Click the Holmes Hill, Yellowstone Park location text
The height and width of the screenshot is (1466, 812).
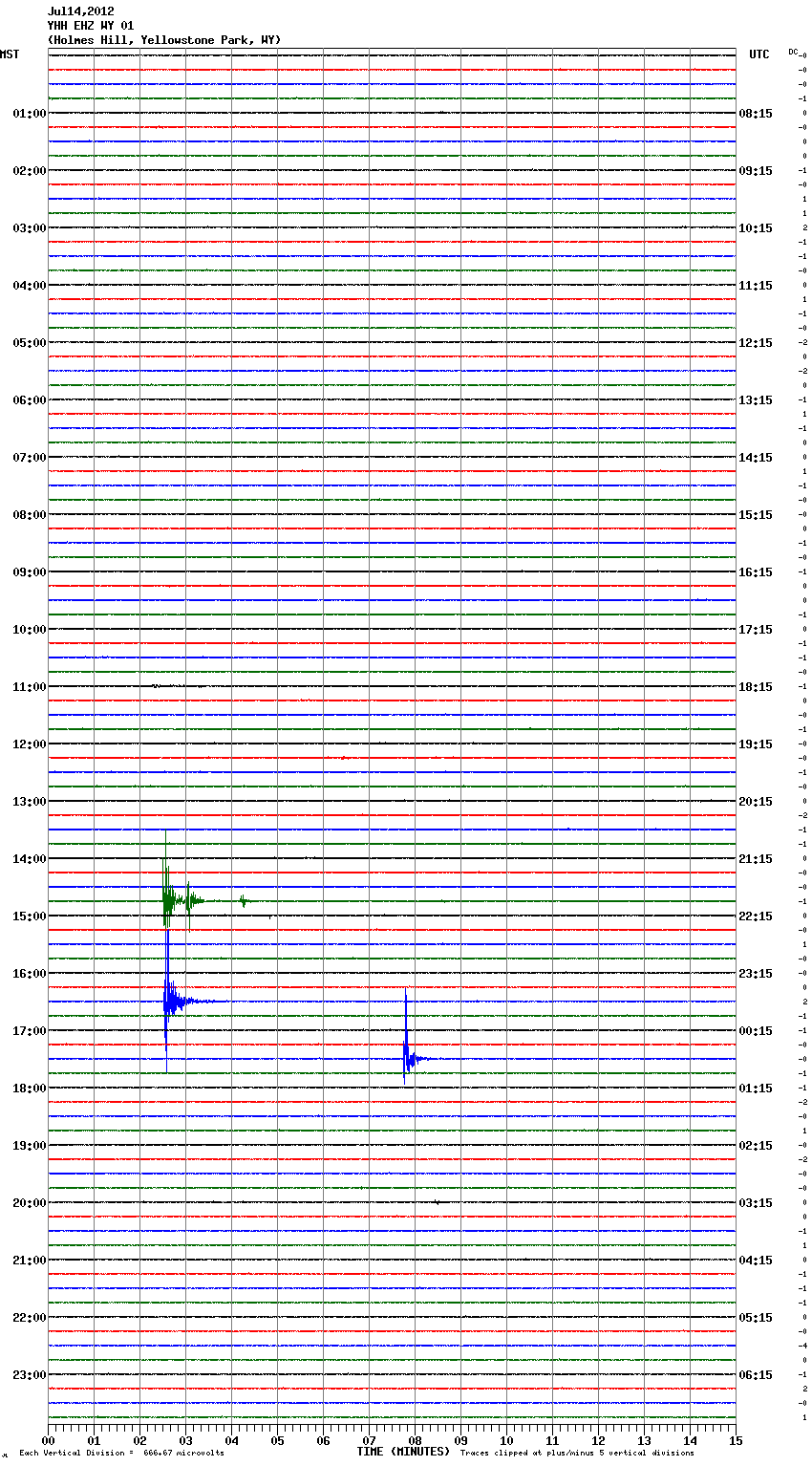(x=164, y=40)
